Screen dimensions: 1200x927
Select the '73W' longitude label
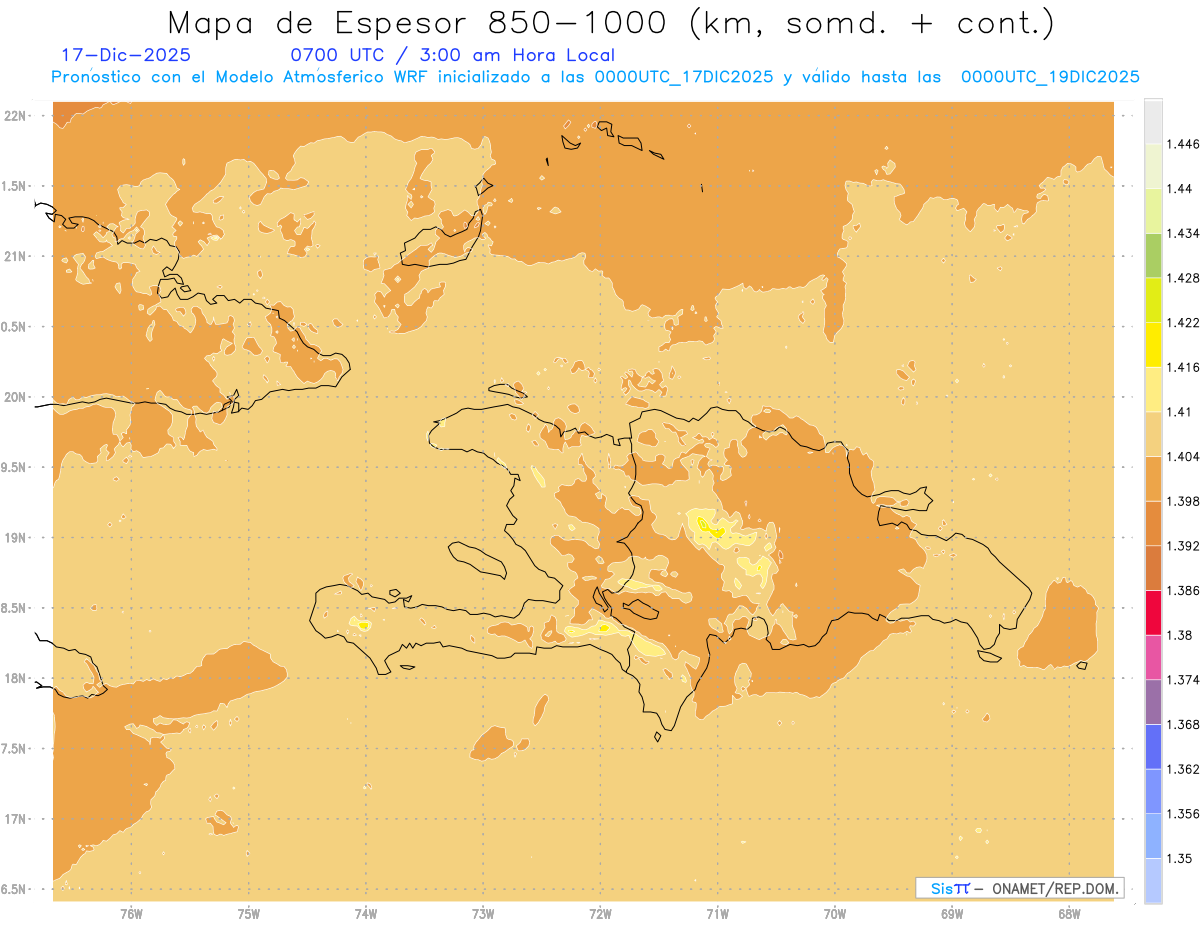coord(483,914)
